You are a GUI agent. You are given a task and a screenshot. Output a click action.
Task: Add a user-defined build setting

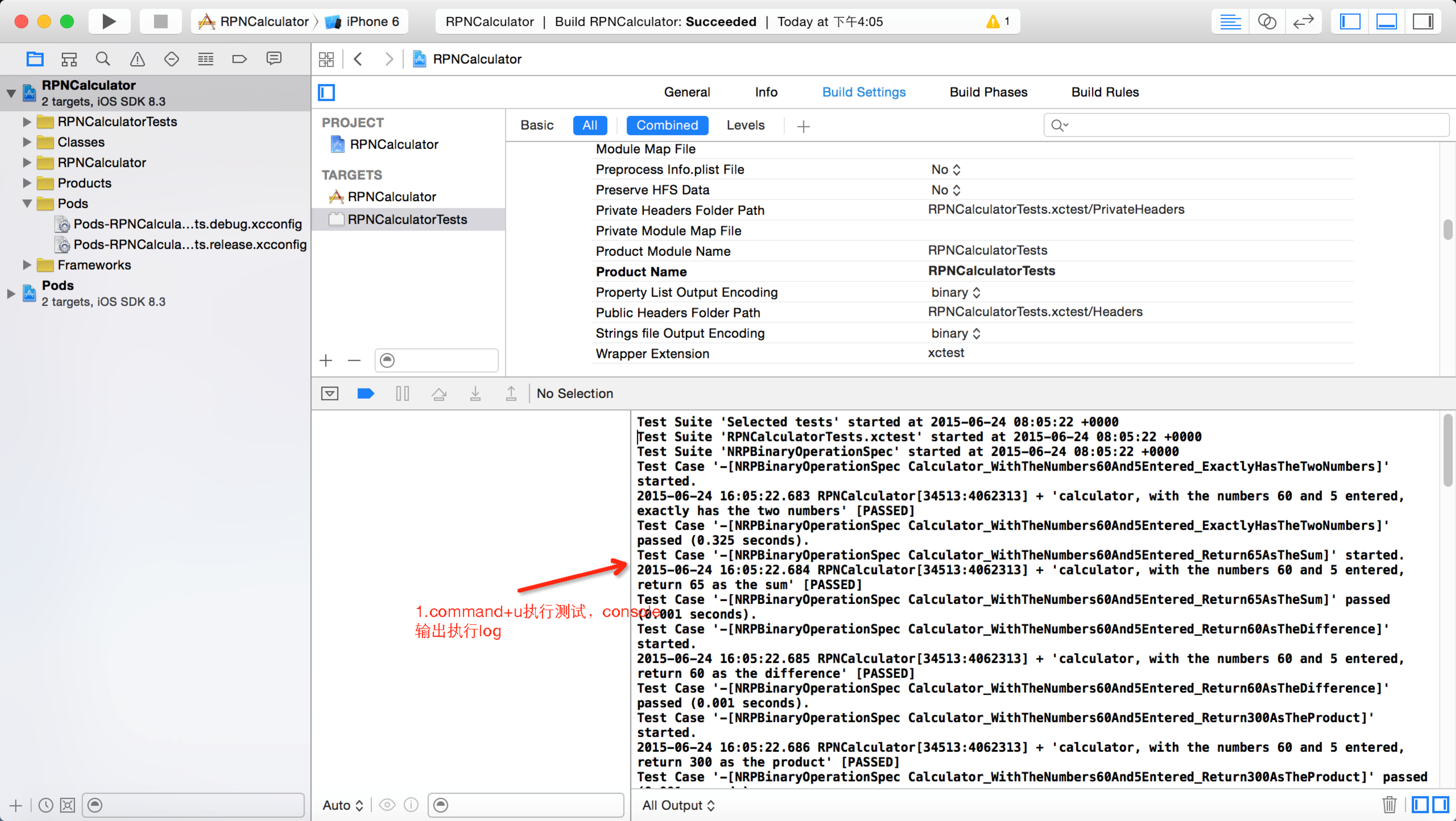(x=803, y=127)
